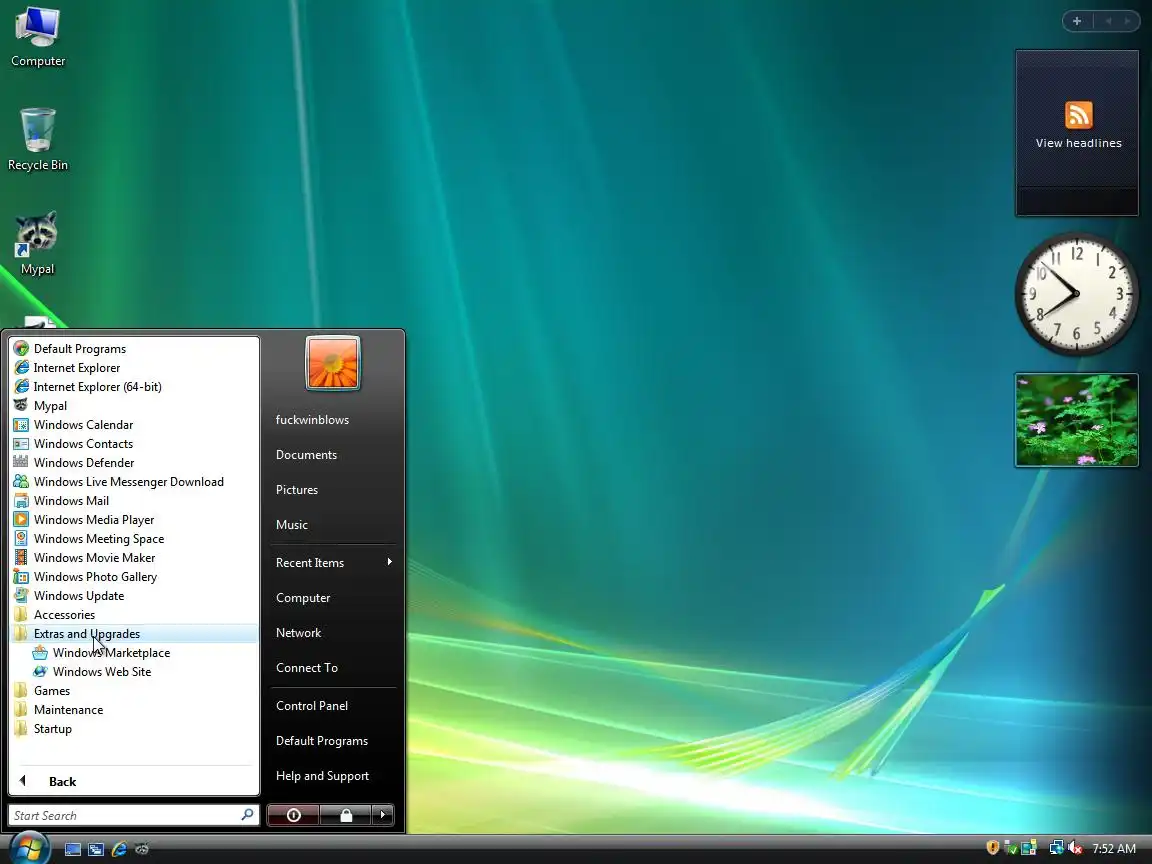Open the network status tray icon
Viewport: 1152px width, 864px height.
(x=1056, y=848)
